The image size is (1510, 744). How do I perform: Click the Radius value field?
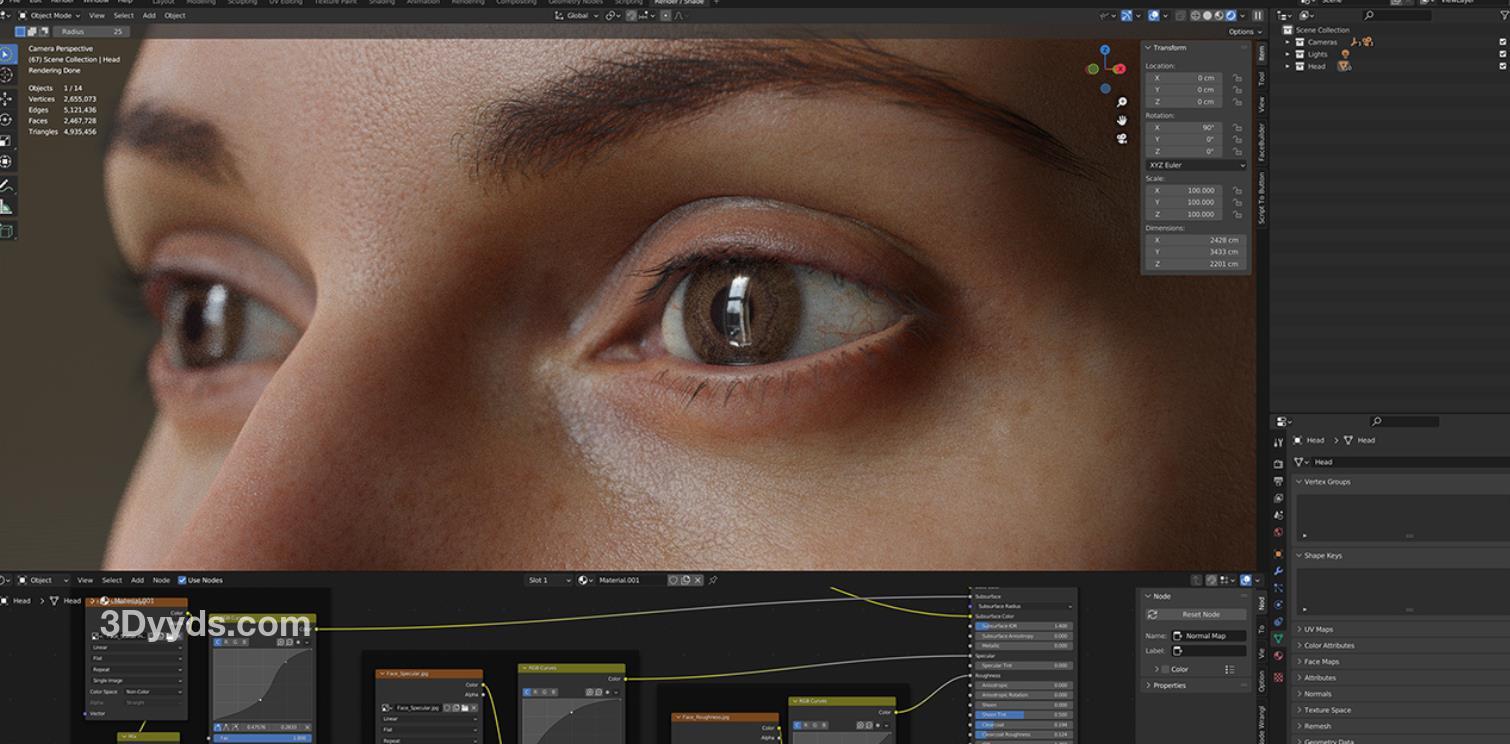tap(91, 32)
